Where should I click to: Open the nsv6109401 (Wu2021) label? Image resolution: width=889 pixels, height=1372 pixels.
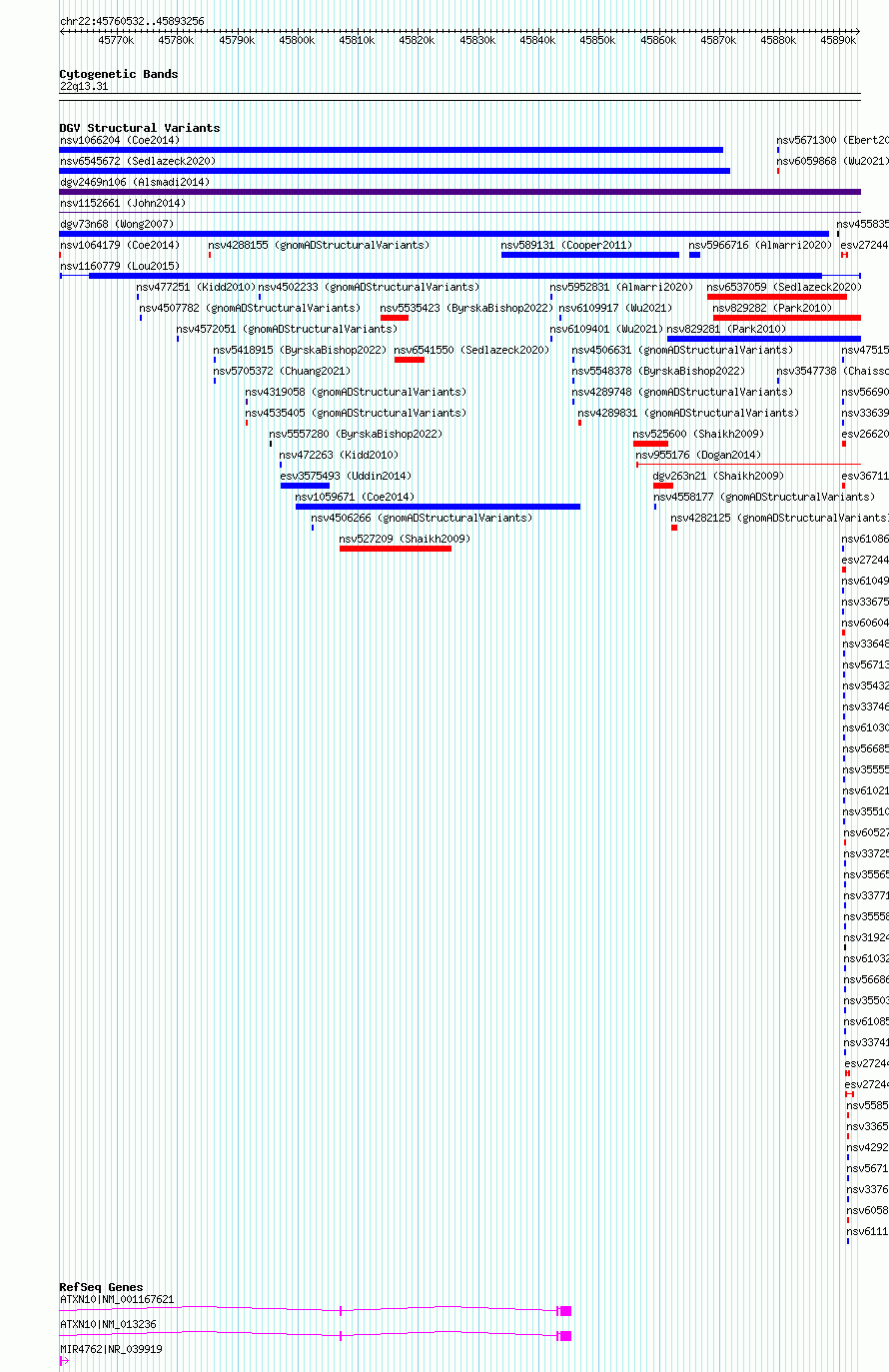pyautogui.click(x=606, y=329)
